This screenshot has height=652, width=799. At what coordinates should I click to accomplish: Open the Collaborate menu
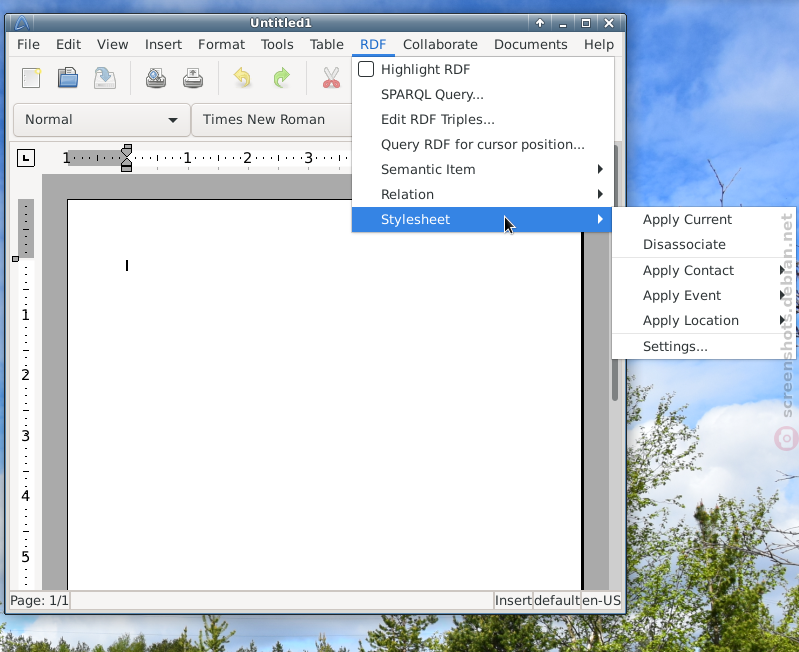(440, 44)
